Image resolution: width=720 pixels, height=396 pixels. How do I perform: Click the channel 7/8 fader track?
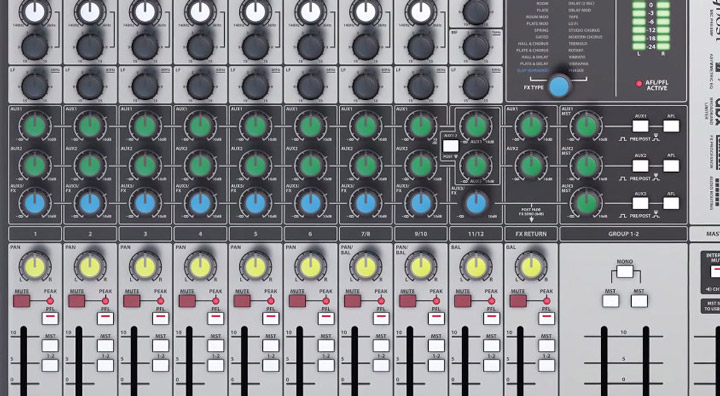point(354,361)
